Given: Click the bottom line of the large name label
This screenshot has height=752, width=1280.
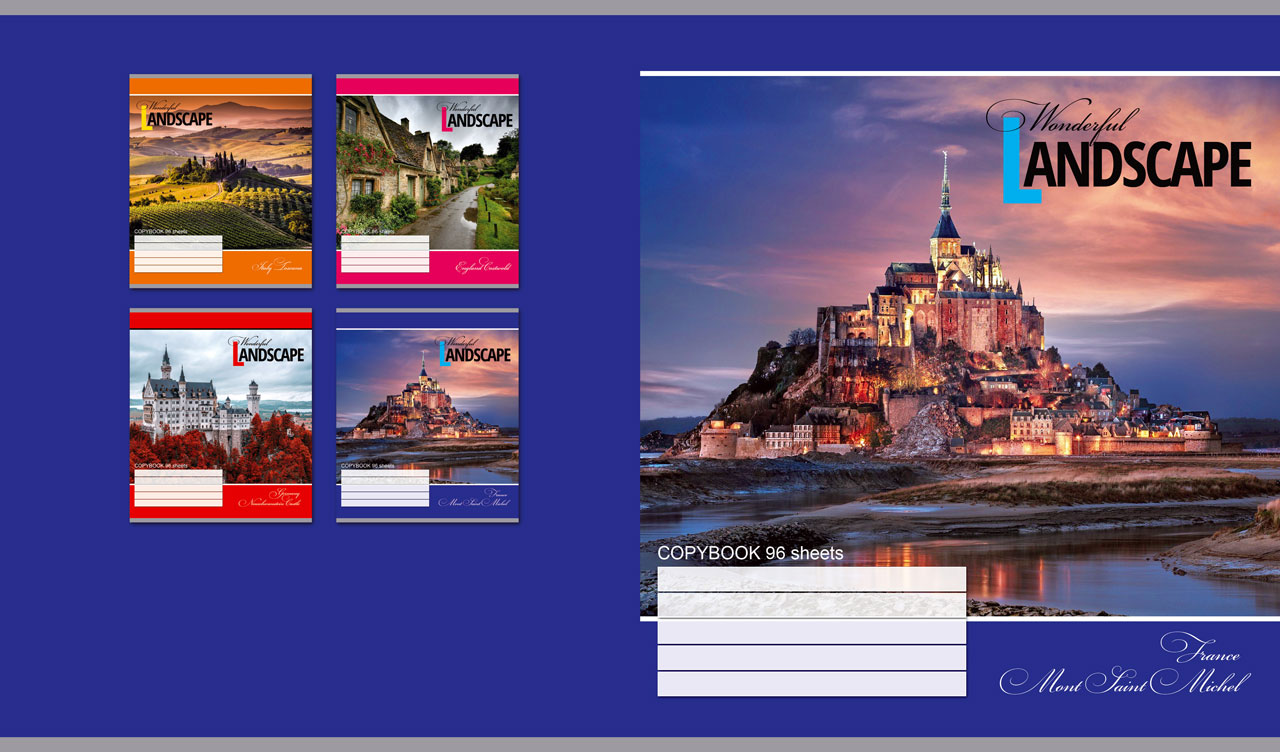Looking at the screenshot, I should pyautogui.click(x=811, y=684).
